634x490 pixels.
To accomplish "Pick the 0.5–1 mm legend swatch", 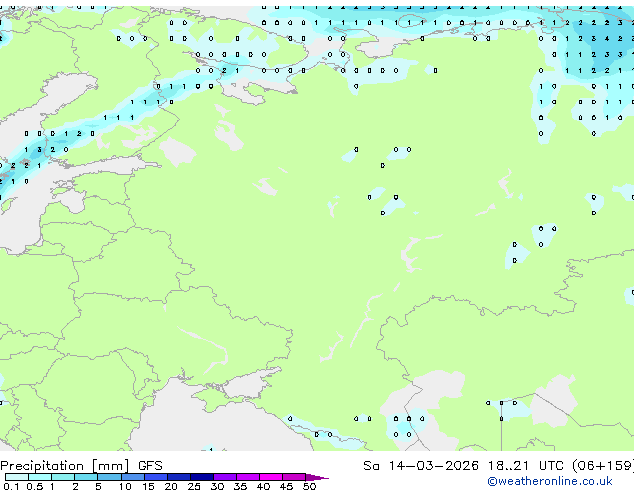I will 40,477.
